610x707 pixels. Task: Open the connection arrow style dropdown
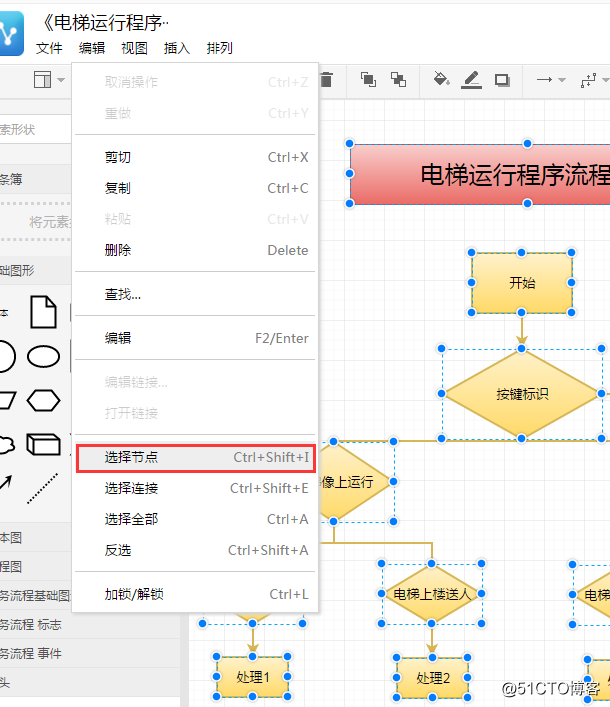click(x=551, y=80)
